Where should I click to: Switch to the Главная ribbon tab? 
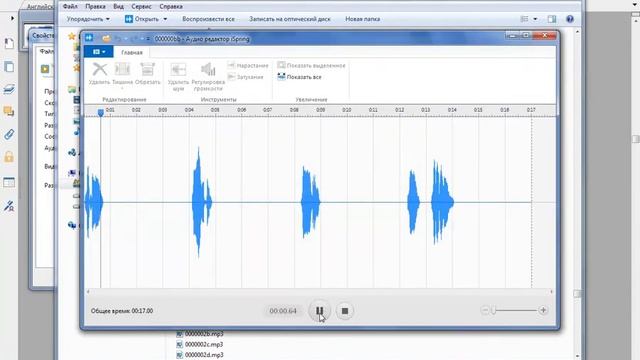click(132, 52)
